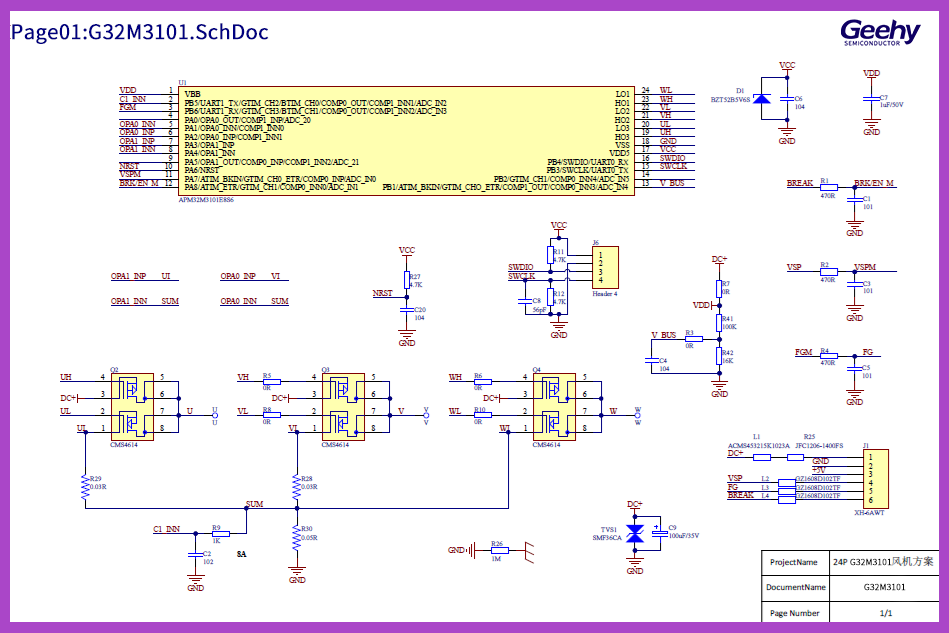This screenshot has height=633, width=949.
Task: Select the R29 0.03R shunt resistor
Action: coord(85,486)
